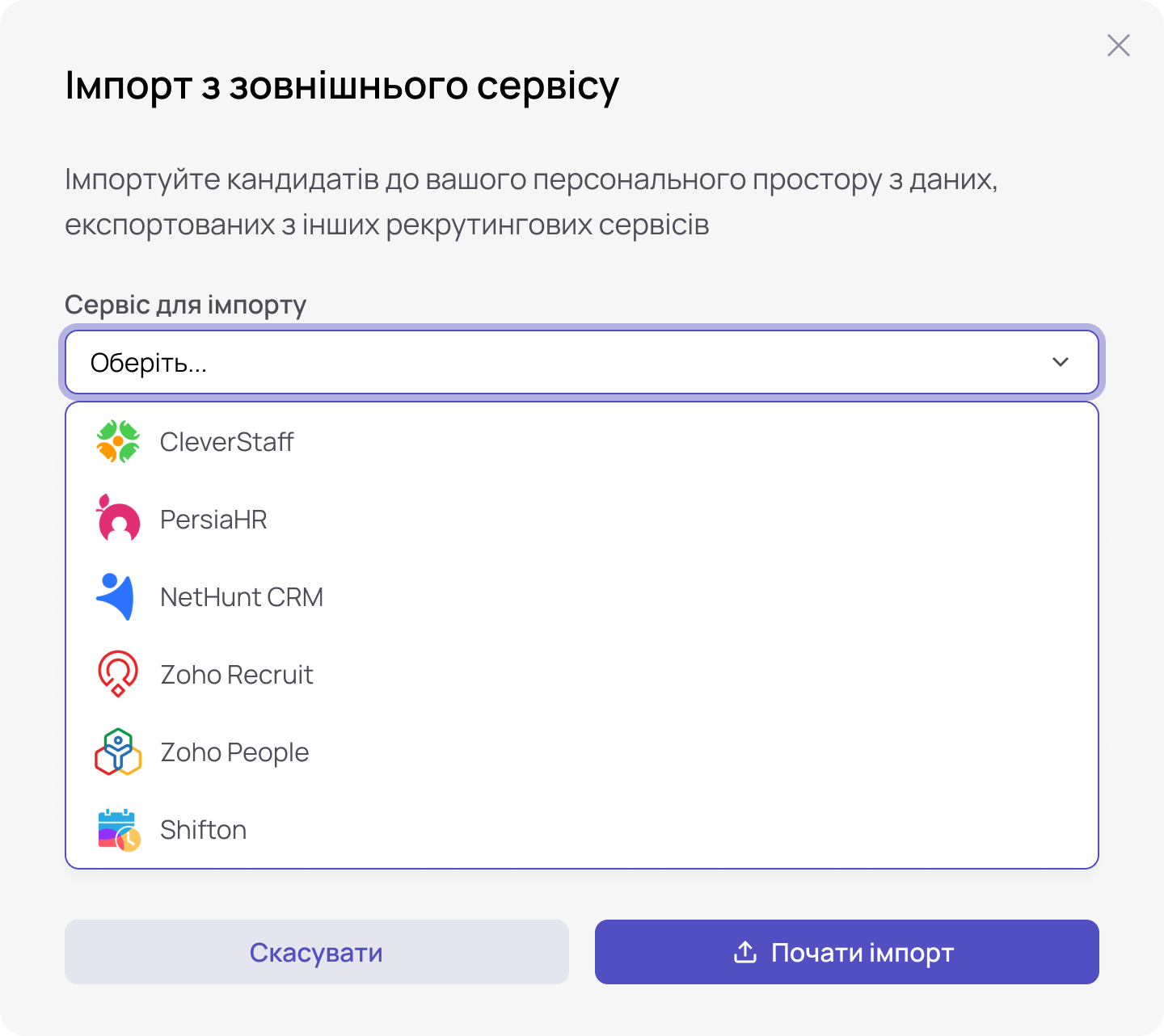
Task: Select the NetHunt CRM icon
Action: (x=116, y=596)
